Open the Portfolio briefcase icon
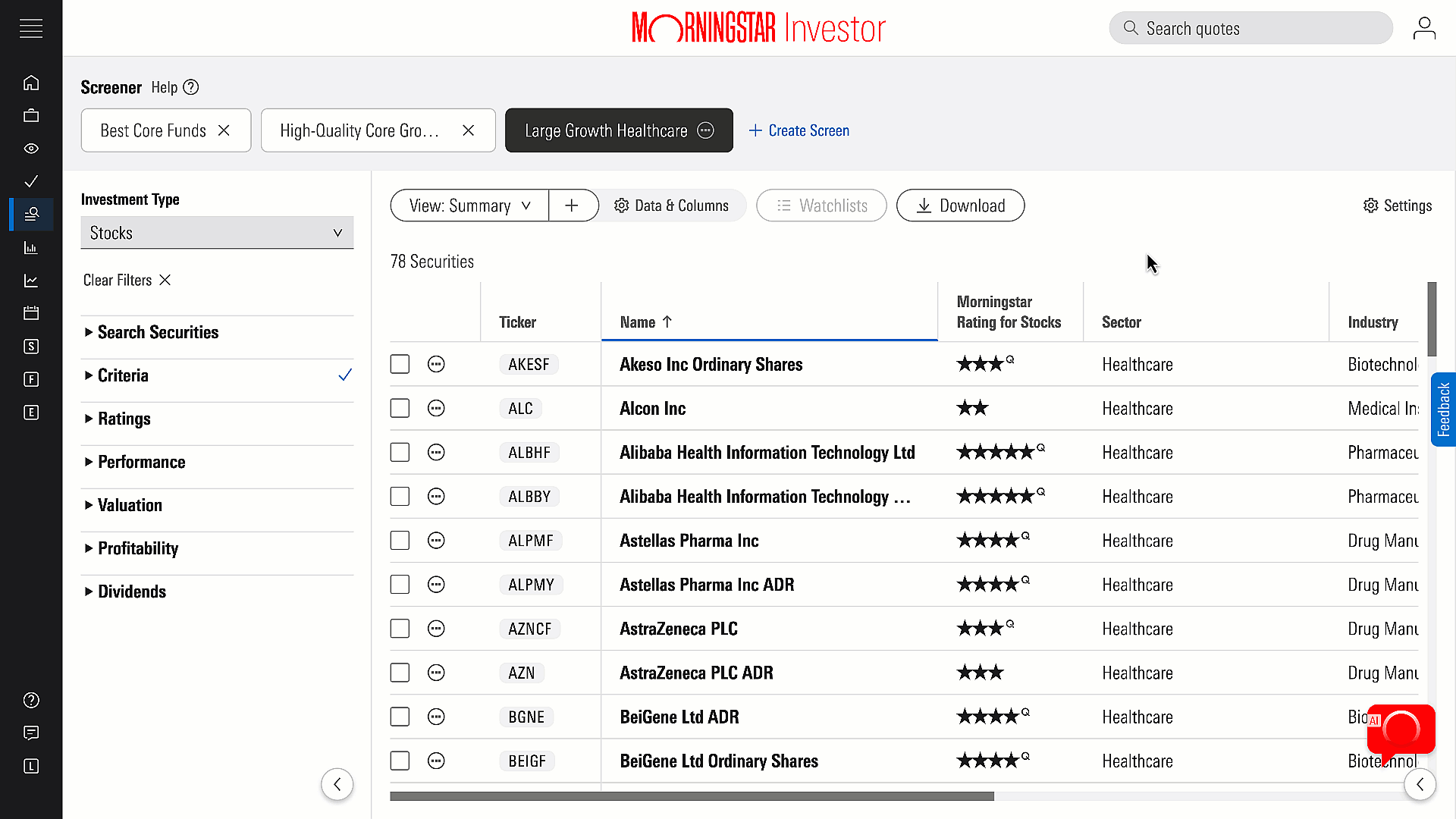Image resolution: width=1456 pixels, height=819 pixels. [x=31, y=115]
